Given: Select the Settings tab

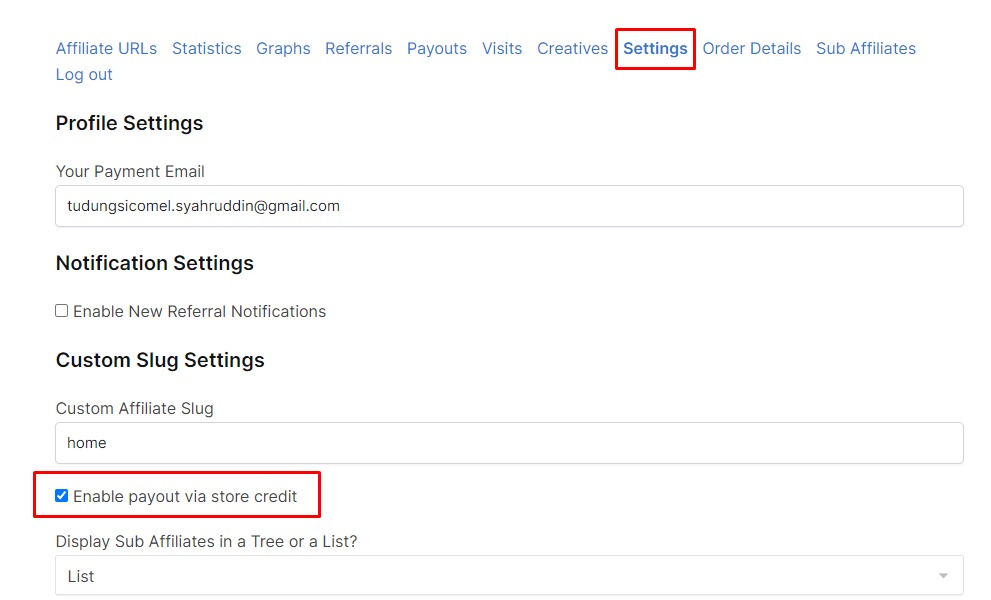Looking at the screenshot, I should pos(655,48).
